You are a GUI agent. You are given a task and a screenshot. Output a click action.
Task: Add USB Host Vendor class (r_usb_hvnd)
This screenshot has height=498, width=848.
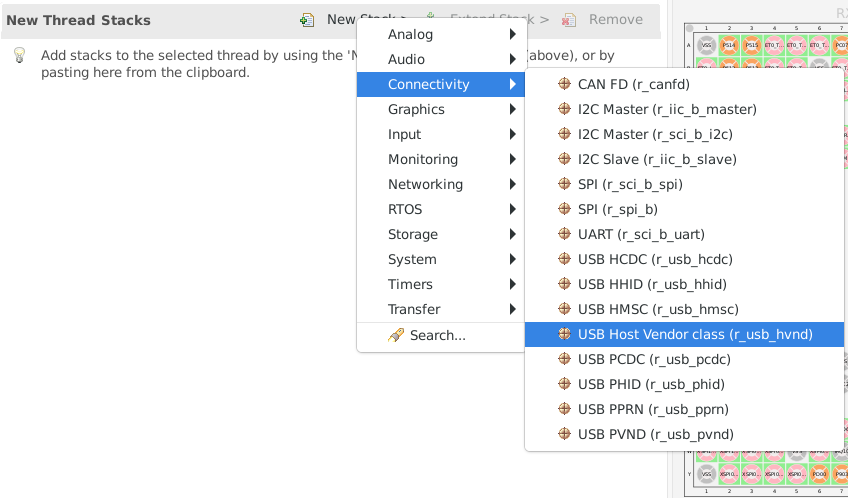684,334
